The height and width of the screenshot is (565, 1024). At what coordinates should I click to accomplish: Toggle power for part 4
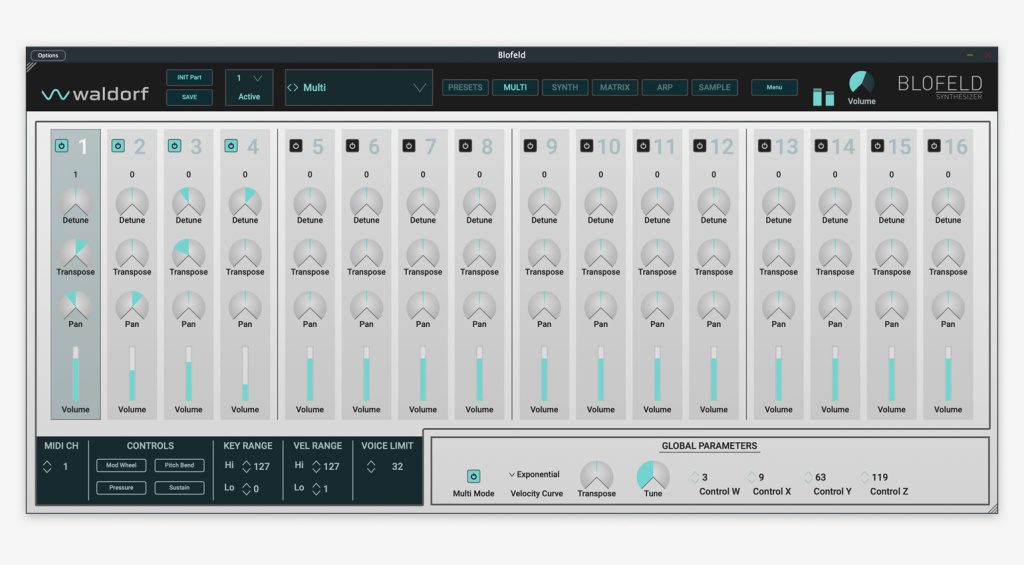(x=231, y=146)
